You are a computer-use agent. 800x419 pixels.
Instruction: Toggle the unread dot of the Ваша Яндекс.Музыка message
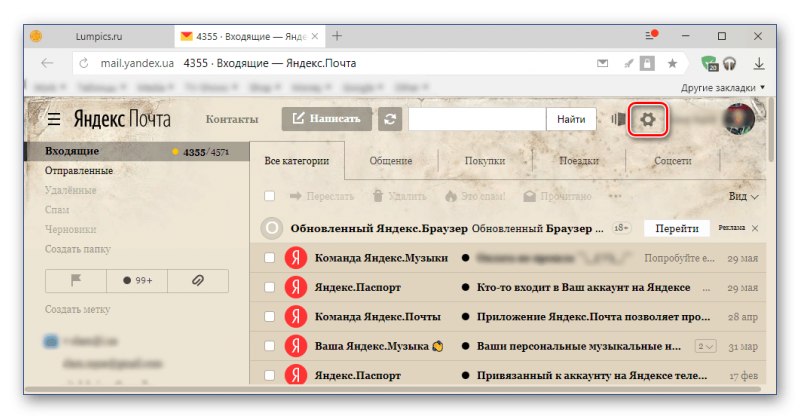465,346
